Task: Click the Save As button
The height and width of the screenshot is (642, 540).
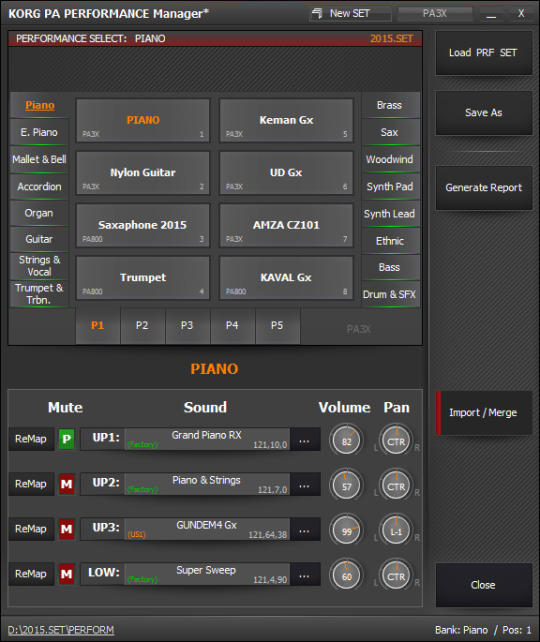Action: [x=484, y=113]
